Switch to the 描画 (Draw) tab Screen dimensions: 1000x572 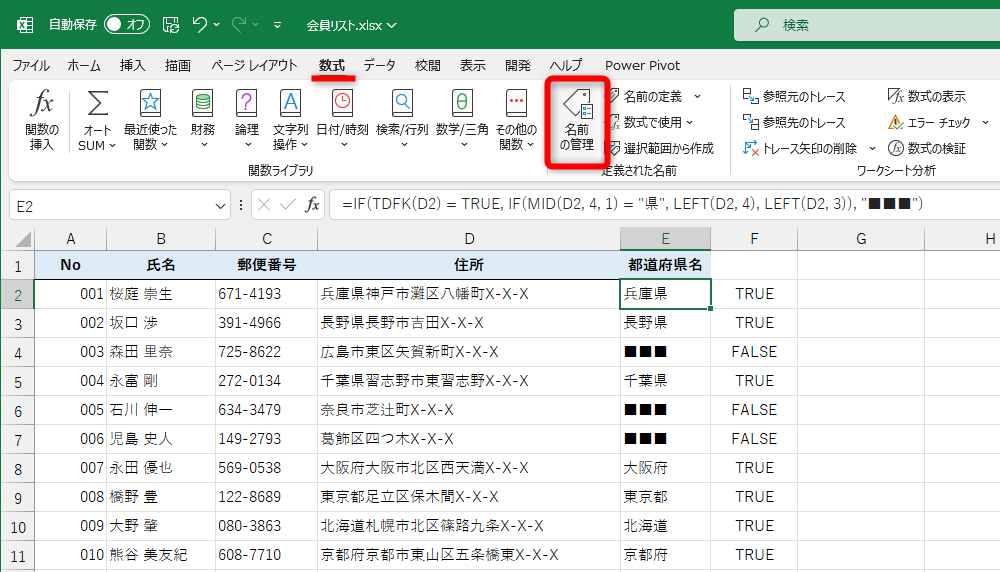click(x=177, y=65)
